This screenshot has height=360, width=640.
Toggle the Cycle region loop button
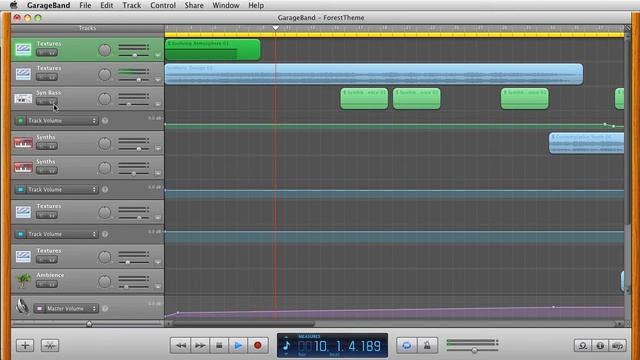(407, 346)
